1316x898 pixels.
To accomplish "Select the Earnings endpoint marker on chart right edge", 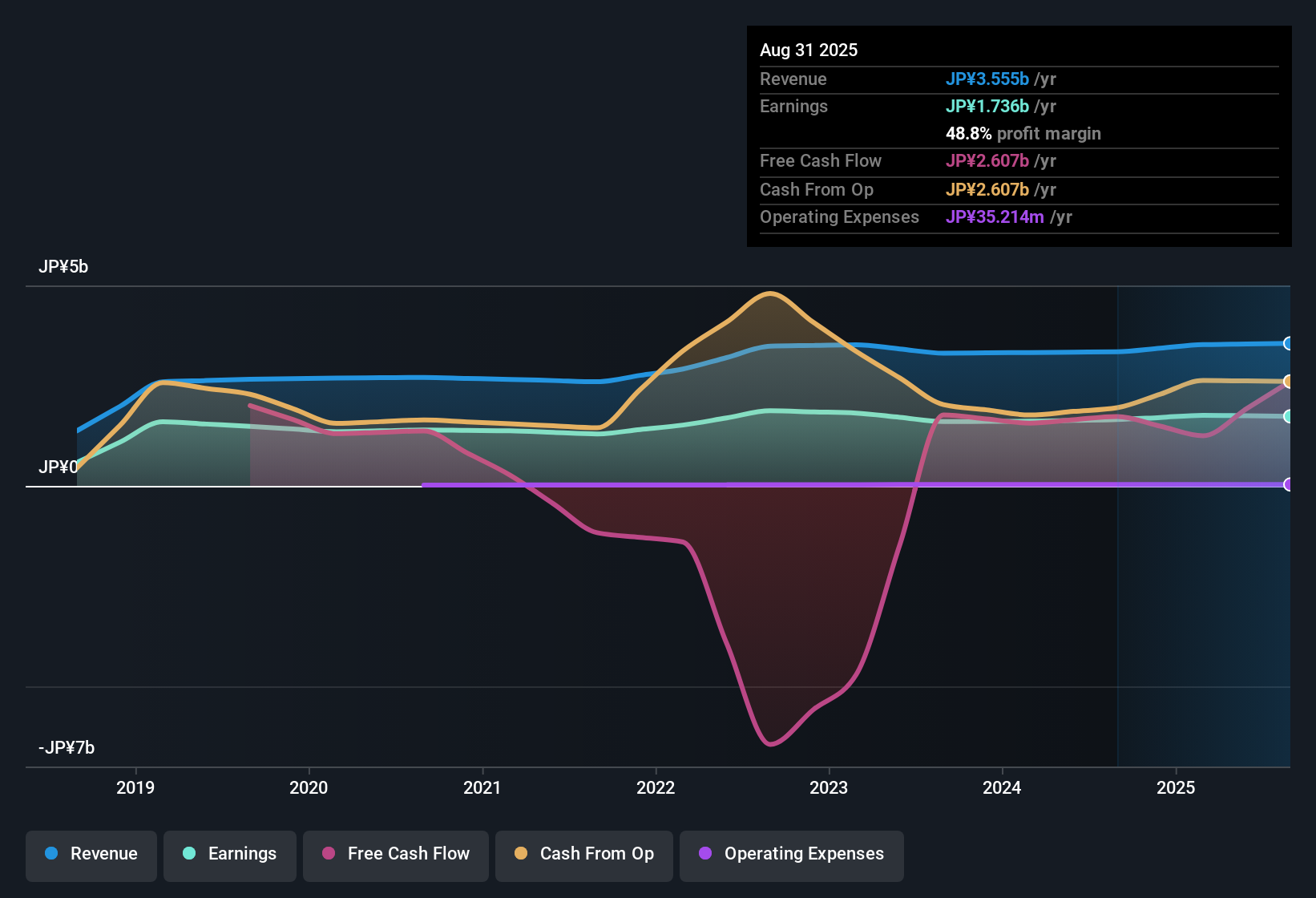I will click(x=1288, y=416).
